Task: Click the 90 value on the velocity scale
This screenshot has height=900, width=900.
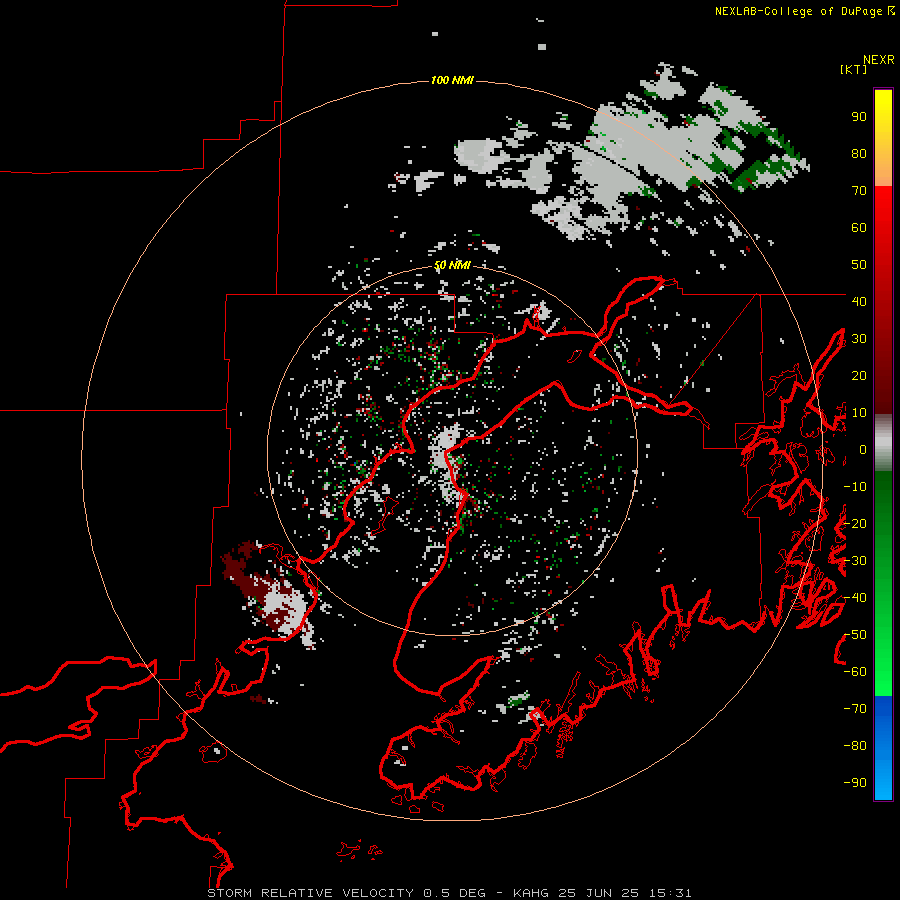Action: [x=859, y=117]
